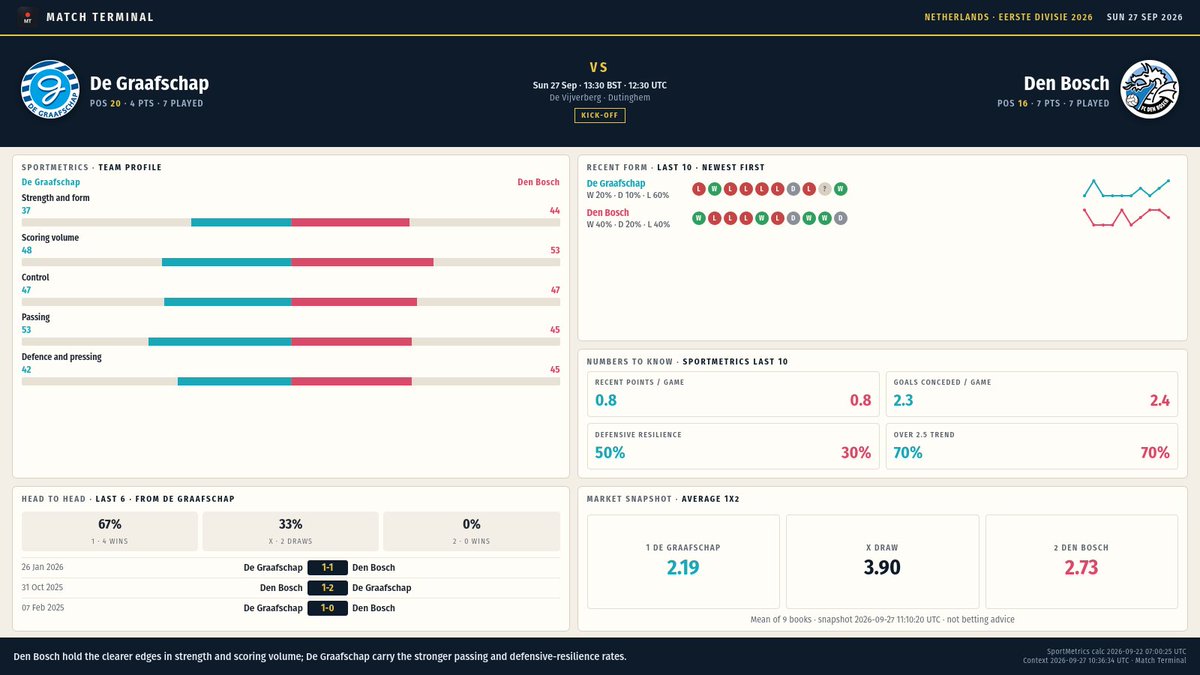Viewport: 1200px width, 675px height.
Task: Click the red Scoring volume bar segment
Action: coord(362,262)
